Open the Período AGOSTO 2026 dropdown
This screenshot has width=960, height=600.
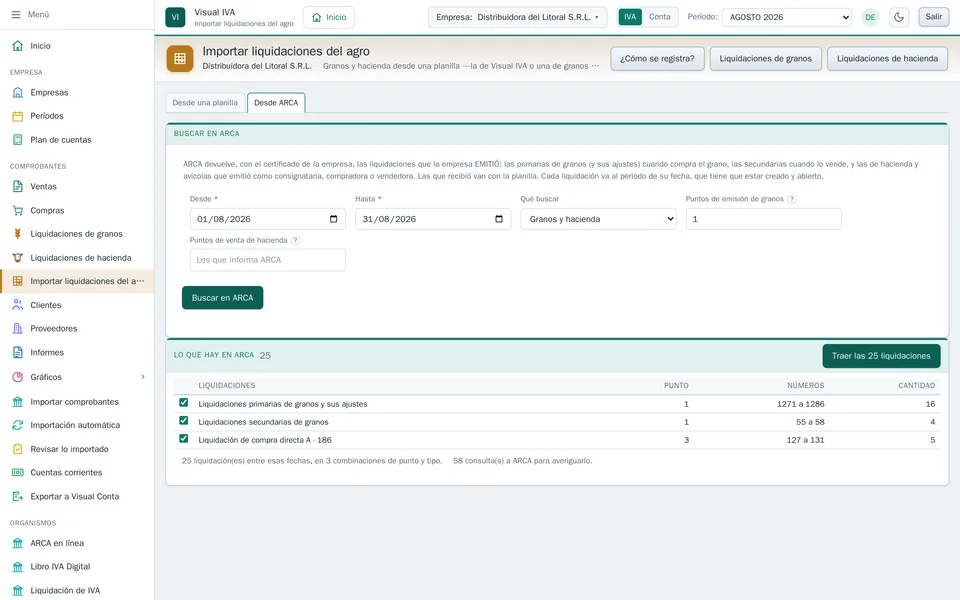click(x=787, y=17)
